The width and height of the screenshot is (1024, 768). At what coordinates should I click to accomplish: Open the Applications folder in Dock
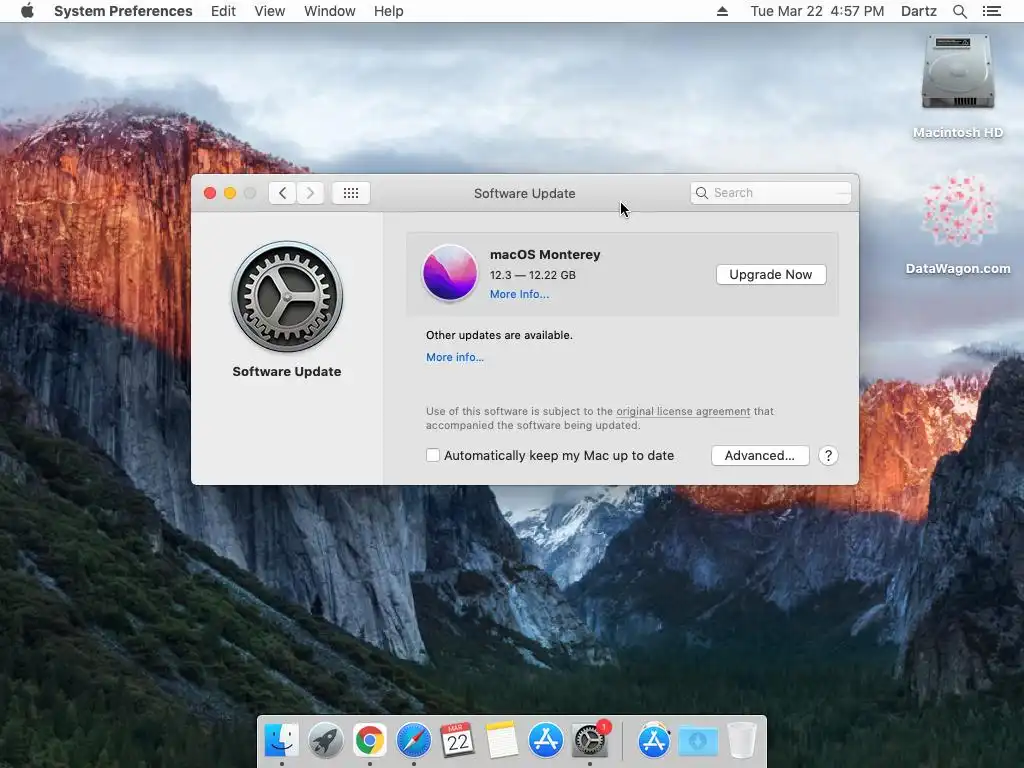coord(654,740)
